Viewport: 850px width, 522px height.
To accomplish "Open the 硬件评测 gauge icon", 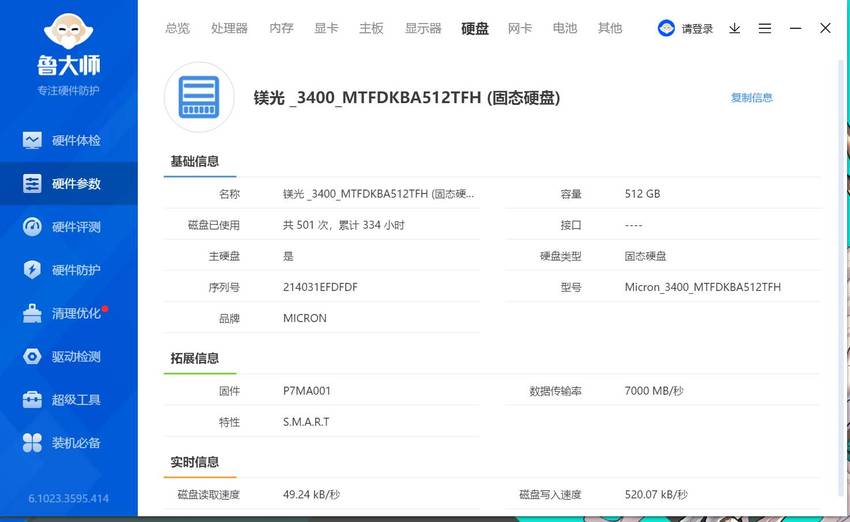I will coord(32,227).
